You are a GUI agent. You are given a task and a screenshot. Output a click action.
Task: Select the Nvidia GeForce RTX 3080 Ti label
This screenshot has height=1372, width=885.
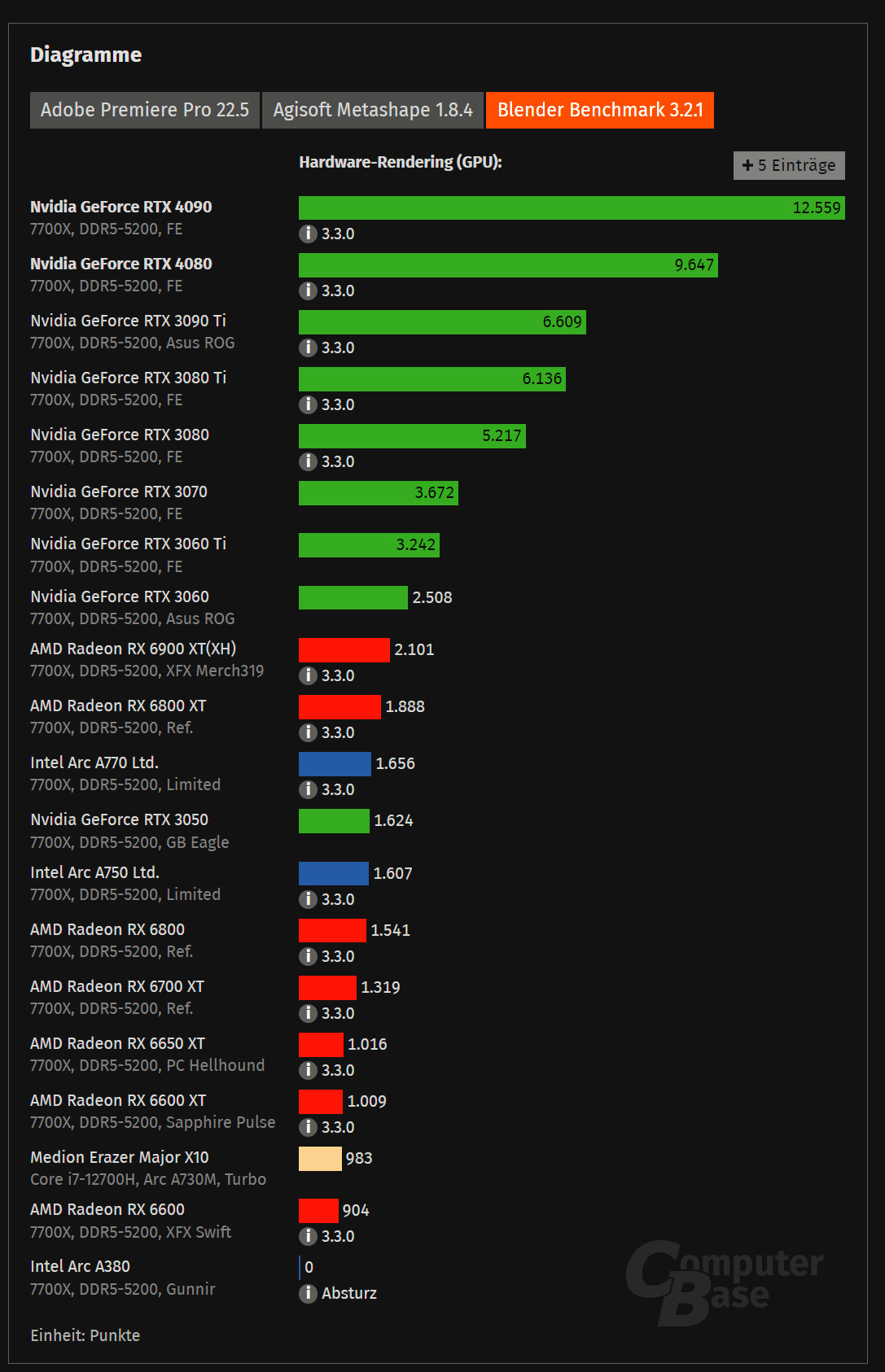pos(128,378)
